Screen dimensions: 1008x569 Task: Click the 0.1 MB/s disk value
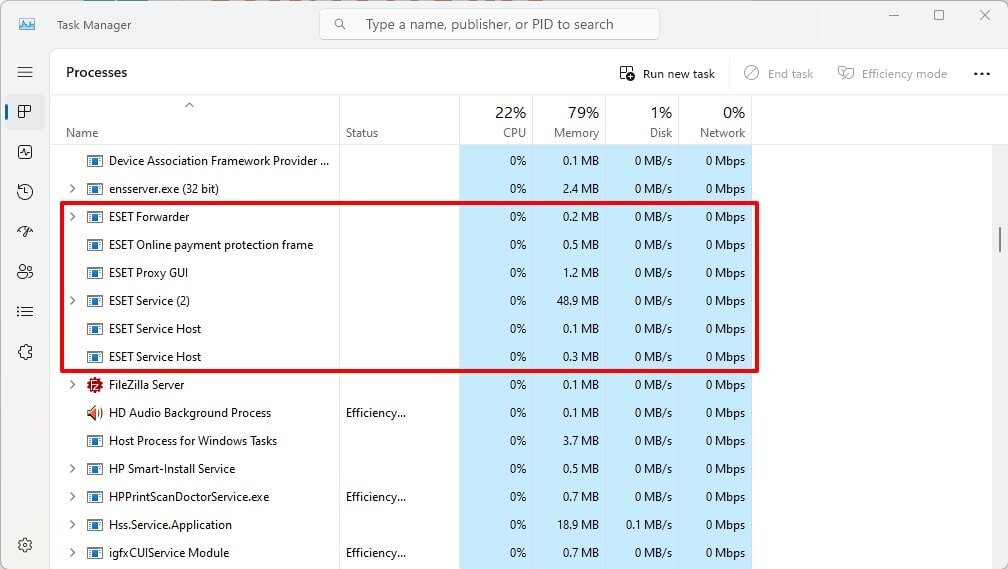click(649, 525)
